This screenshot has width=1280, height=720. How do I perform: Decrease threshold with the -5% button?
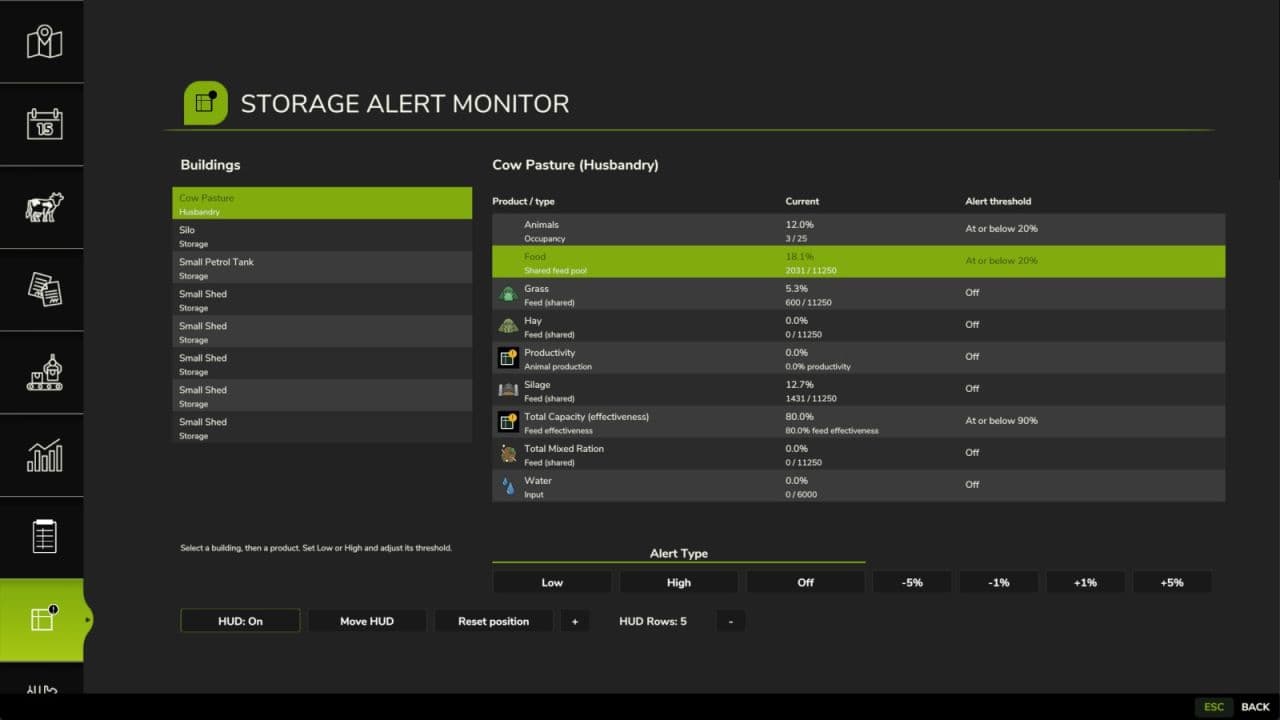(x=912, y=582)
